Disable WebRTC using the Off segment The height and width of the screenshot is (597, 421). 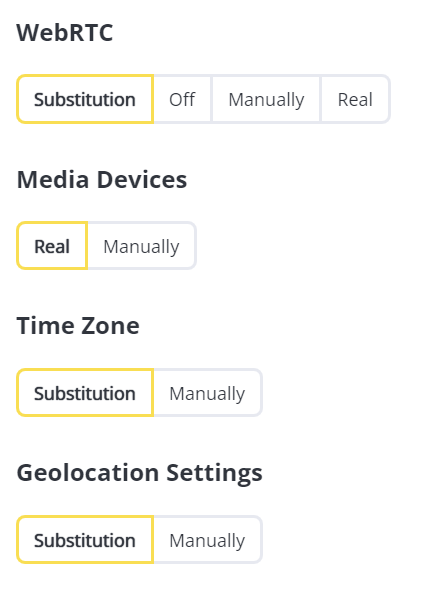click(182, 99)
